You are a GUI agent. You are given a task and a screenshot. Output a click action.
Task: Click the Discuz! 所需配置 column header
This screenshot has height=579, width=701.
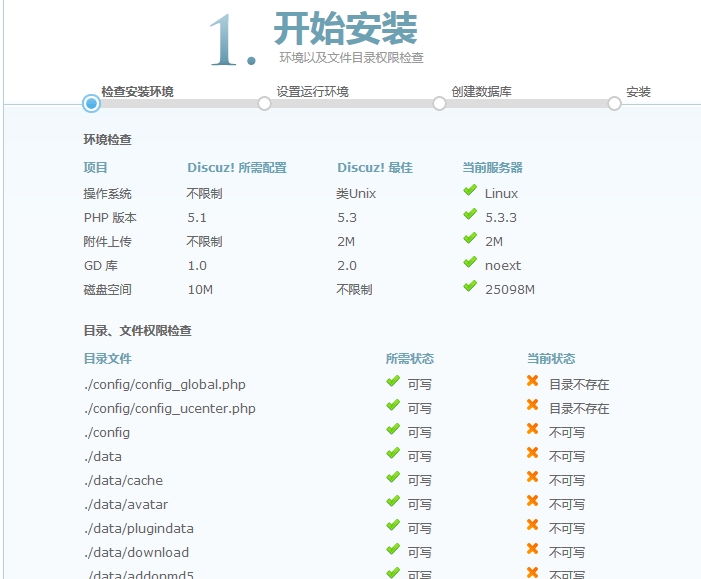click(237, 168)
